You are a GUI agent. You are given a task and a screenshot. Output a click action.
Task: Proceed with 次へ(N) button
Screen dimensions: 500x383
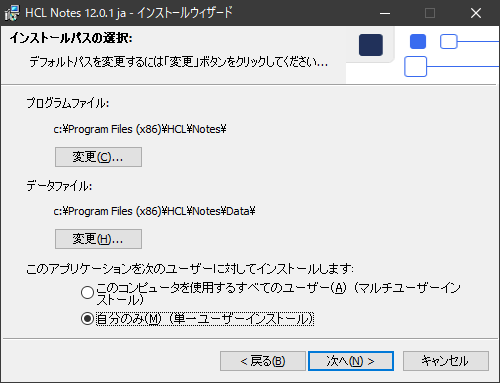(351, 361)
